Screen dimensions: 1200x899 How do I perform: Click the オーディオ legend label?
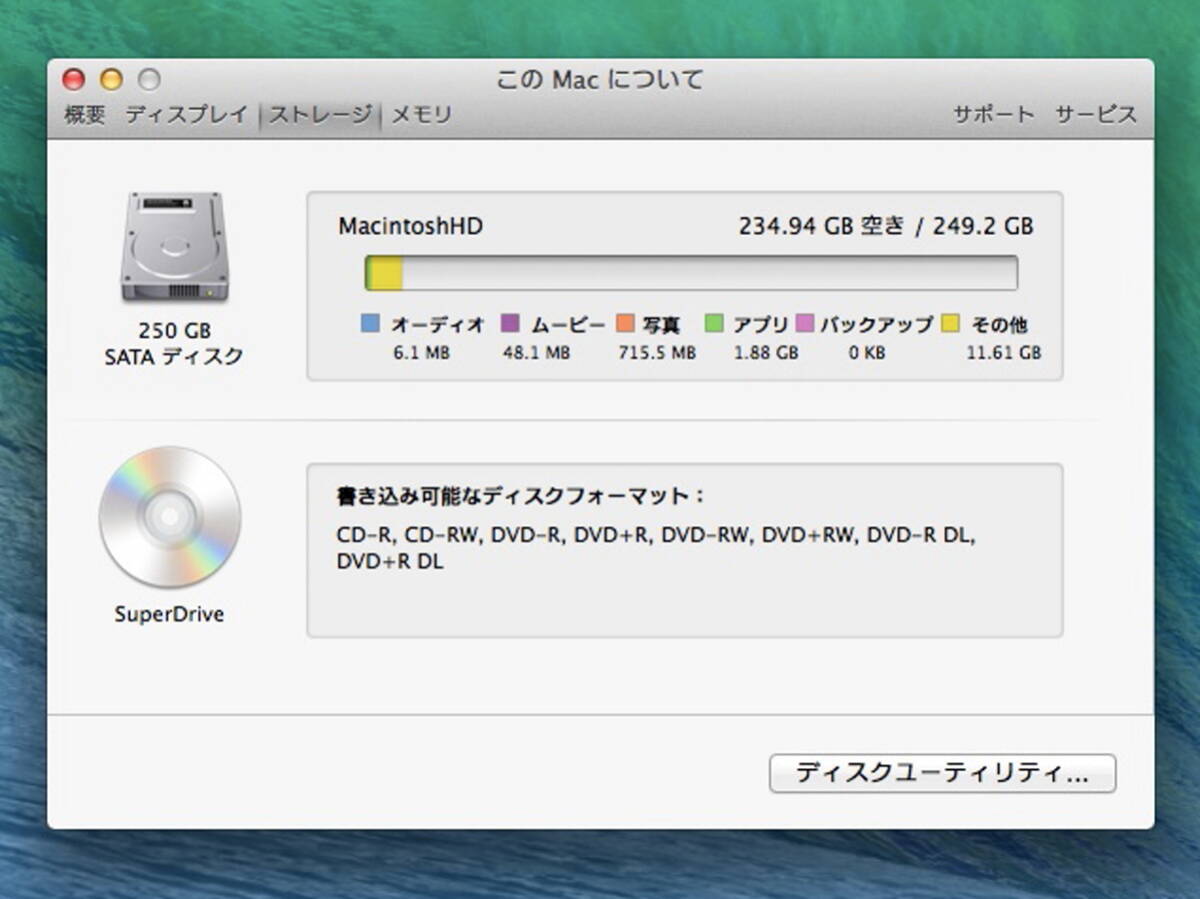tap(438, 324)
